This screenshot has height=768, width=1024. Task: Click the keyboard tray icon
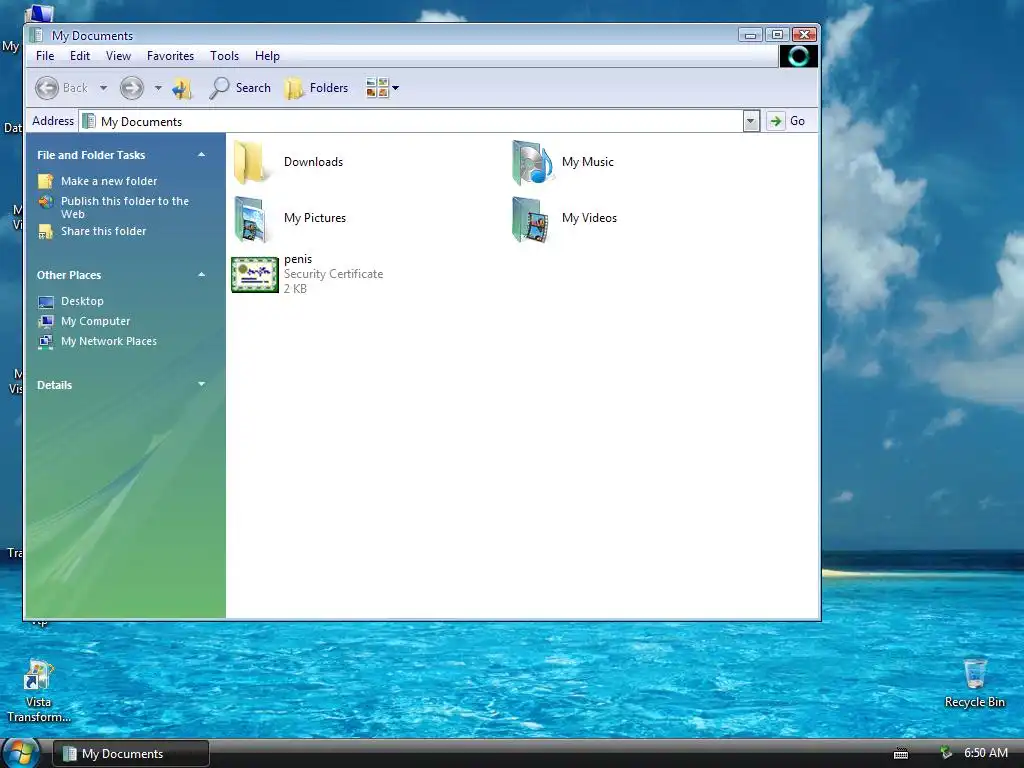(901, 754)
